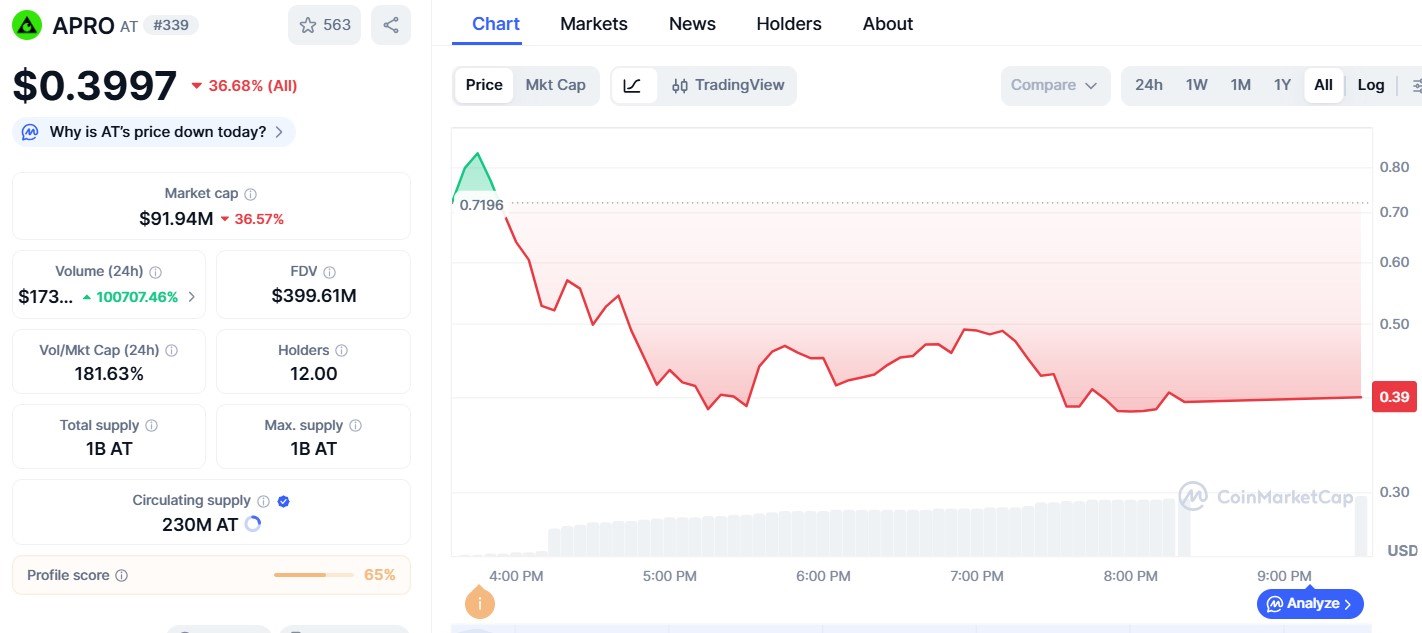Click the orange event marker below chart

(x=480, y=603)
